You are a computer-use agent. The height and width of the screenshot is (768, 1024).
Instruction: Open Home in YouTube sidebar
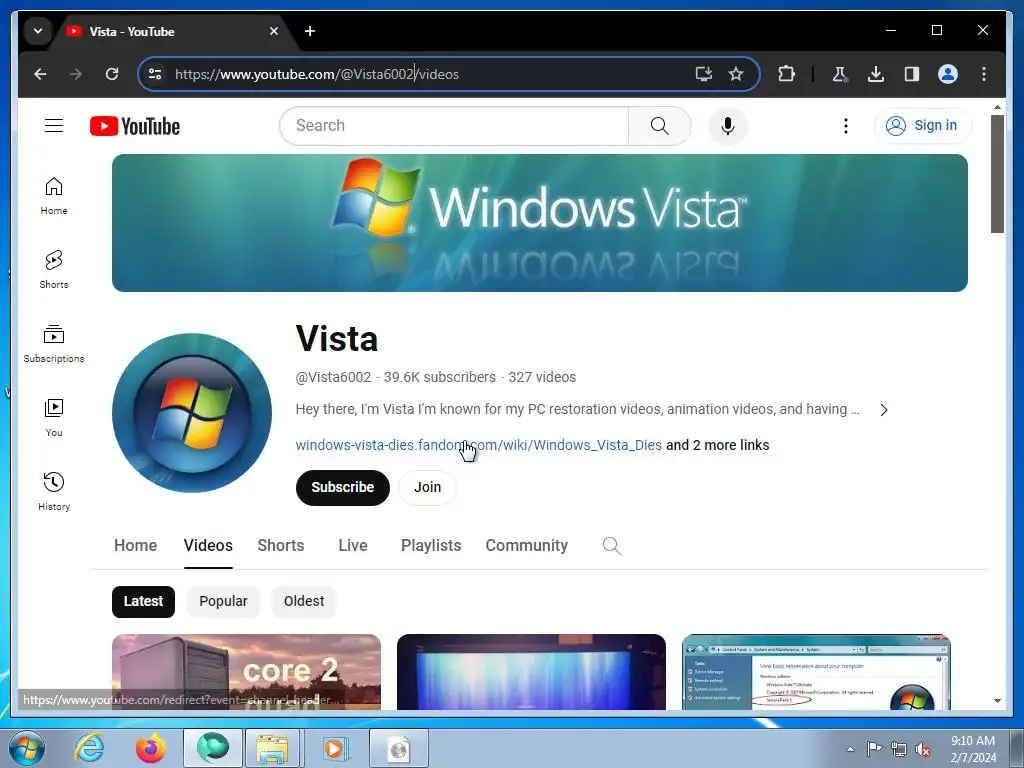tap(54, 196)
